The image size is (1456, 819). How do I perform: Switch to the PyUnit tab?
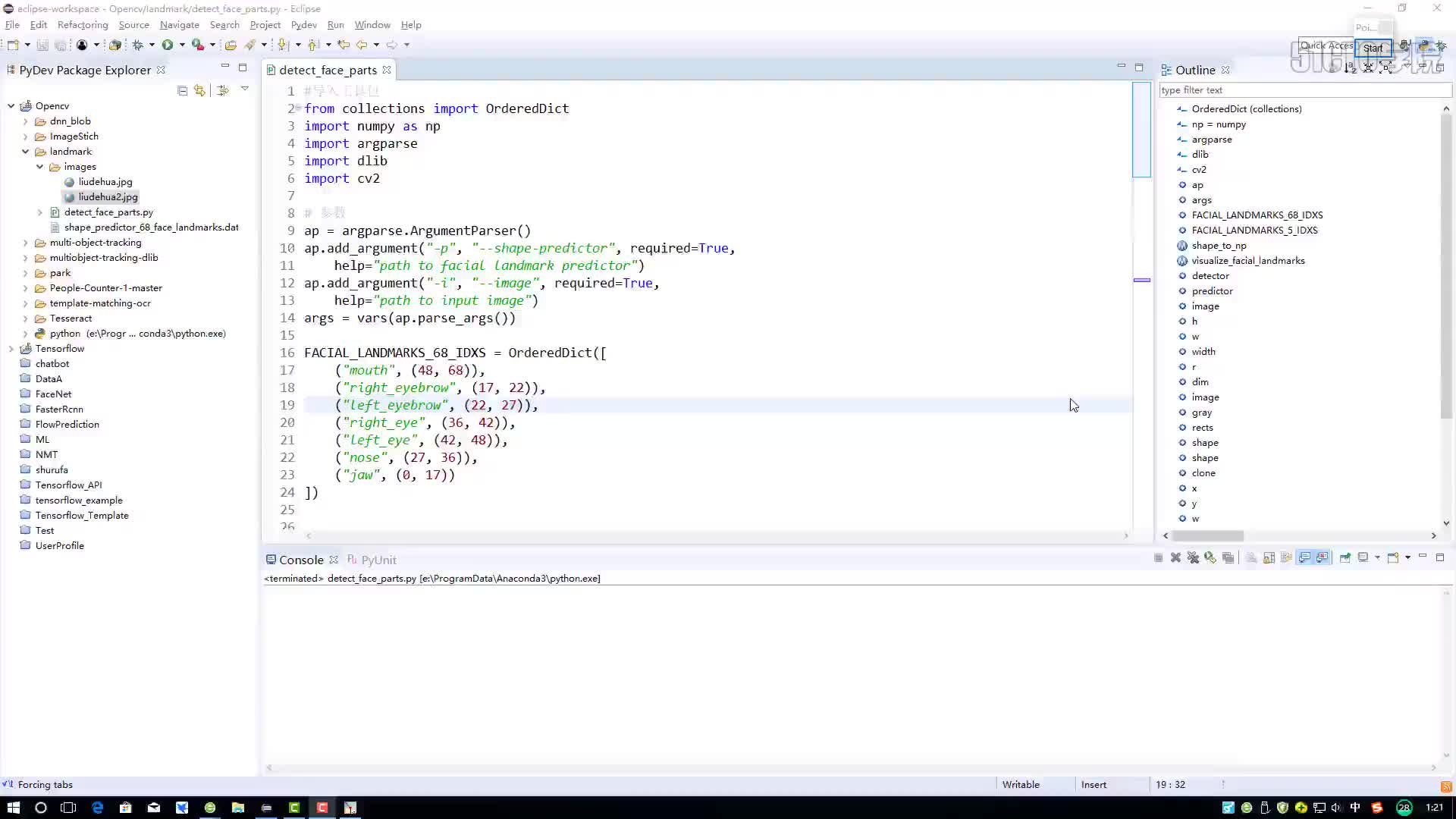pyautogui.click(x=372, y=560)
